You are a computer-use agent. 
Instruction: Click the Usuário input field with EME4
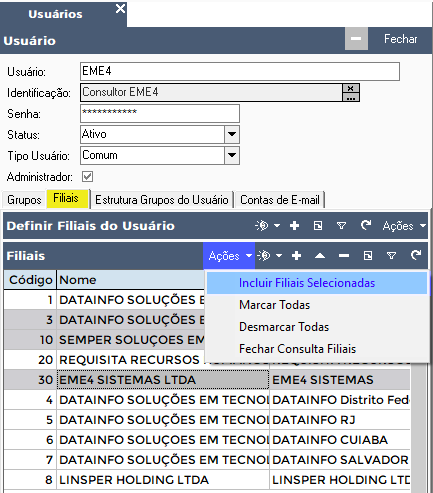[240, 71]
